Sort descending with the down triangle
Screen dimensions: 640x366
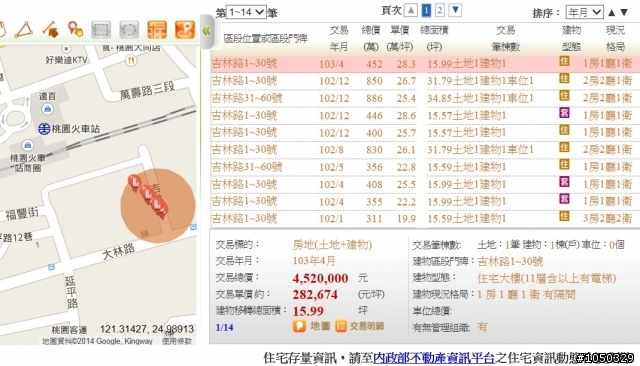point(624,13)
